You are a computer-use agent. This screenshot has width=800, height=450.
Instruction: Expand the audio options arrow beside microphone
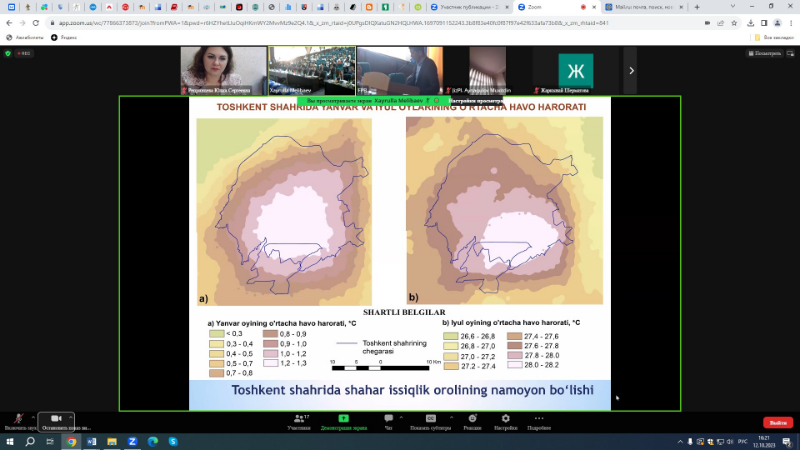[33, 416]
